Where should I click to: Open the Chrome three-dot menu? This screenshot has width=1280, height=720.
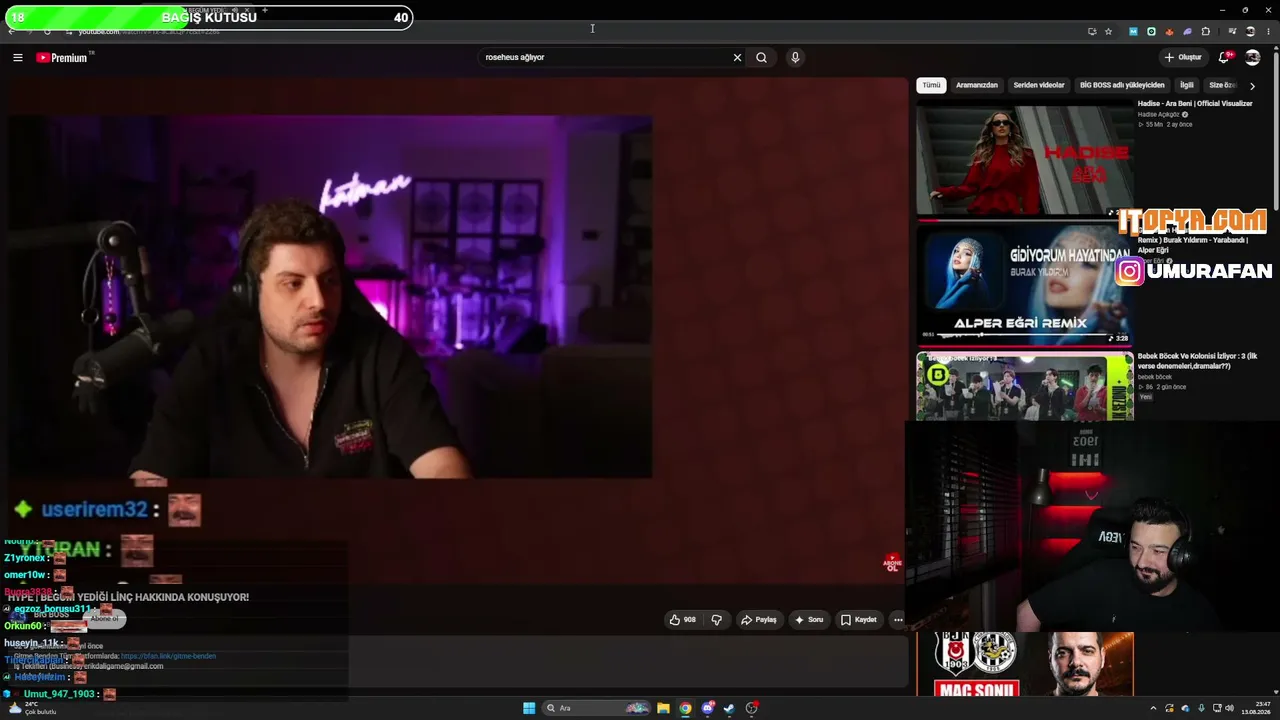(x=1268, y=32)
